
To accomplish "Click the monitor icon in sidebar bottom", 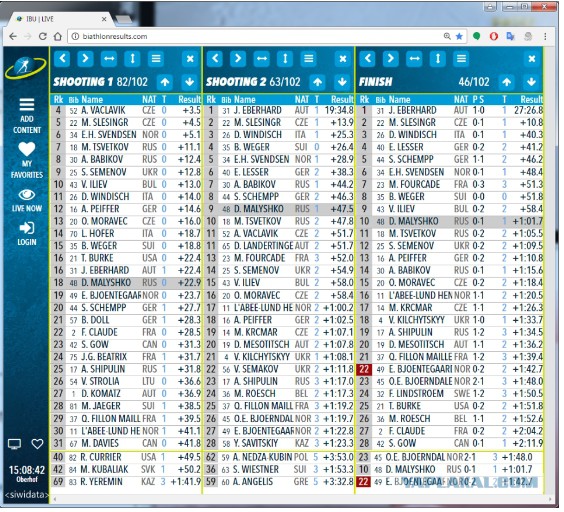I will (x=14, y=444).
